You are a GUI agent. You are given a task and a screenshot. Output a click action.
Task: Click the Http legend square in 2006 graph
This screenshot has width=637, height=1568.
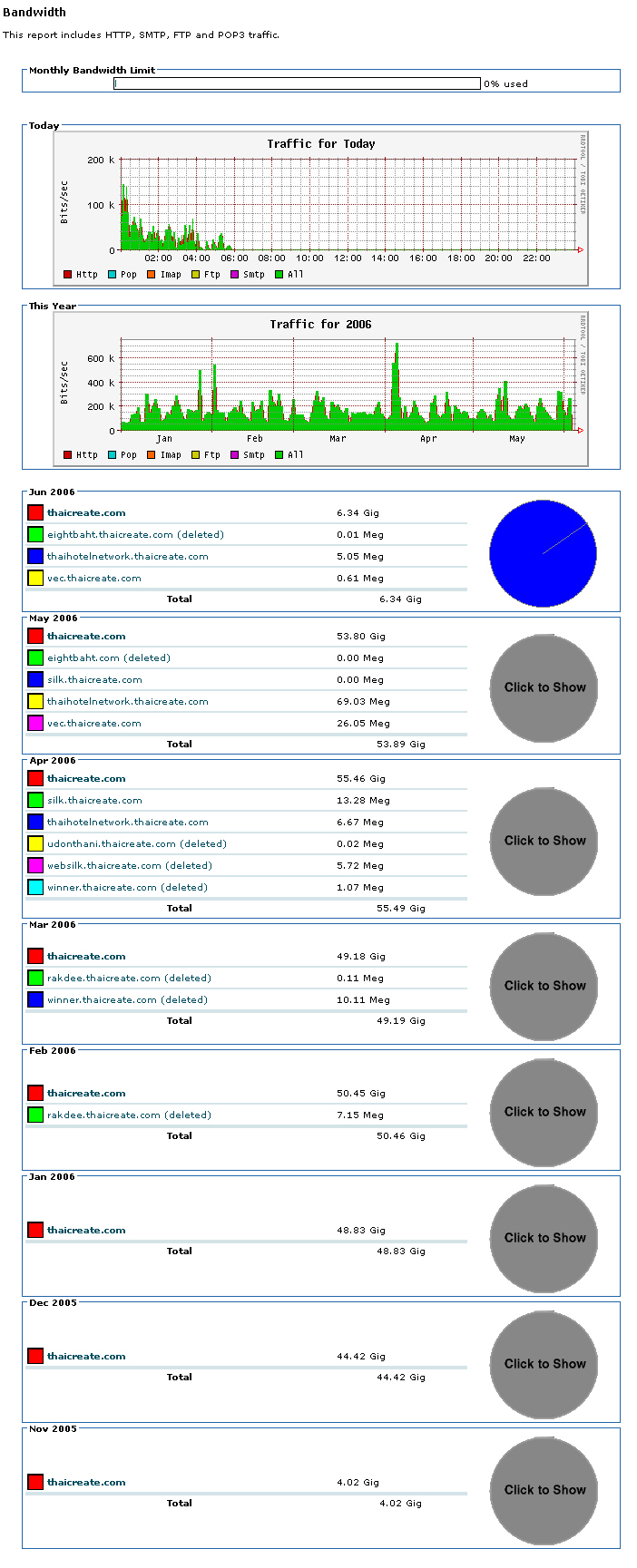(68, 454)
